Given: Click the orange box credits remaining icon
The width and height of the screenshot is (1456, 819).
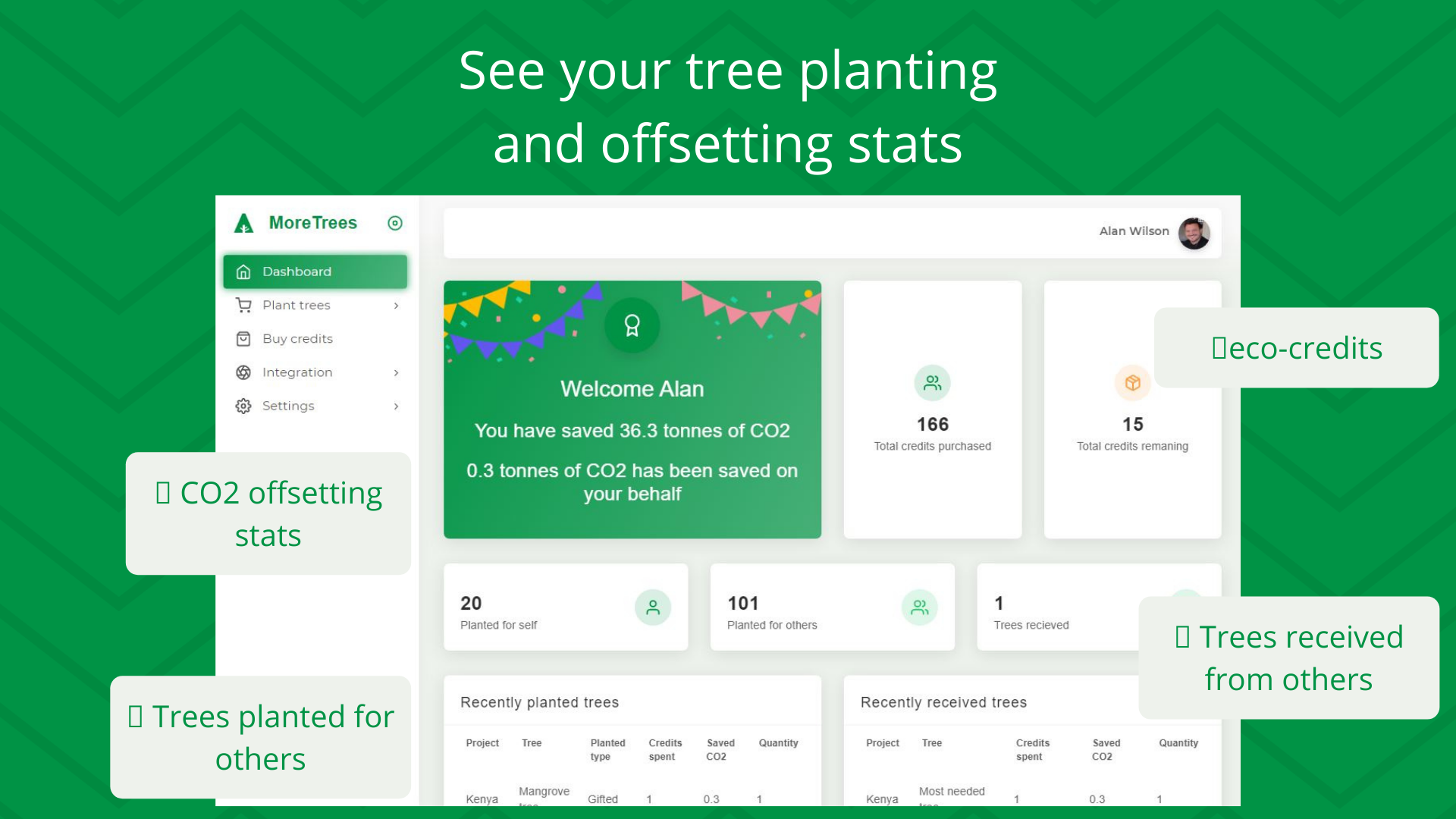Looking at the screenshot, I should 1132,383.
